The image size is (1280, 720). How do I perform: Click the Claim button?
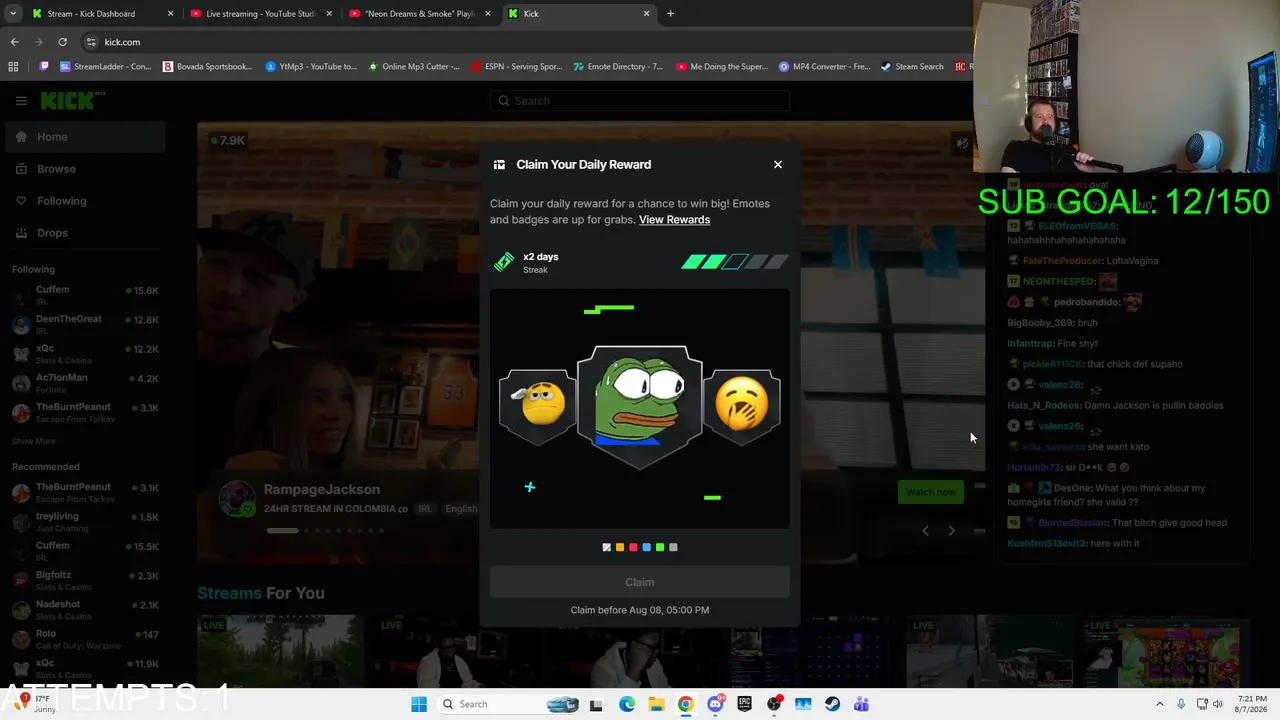pyautogui.click(x=640, y=582)
